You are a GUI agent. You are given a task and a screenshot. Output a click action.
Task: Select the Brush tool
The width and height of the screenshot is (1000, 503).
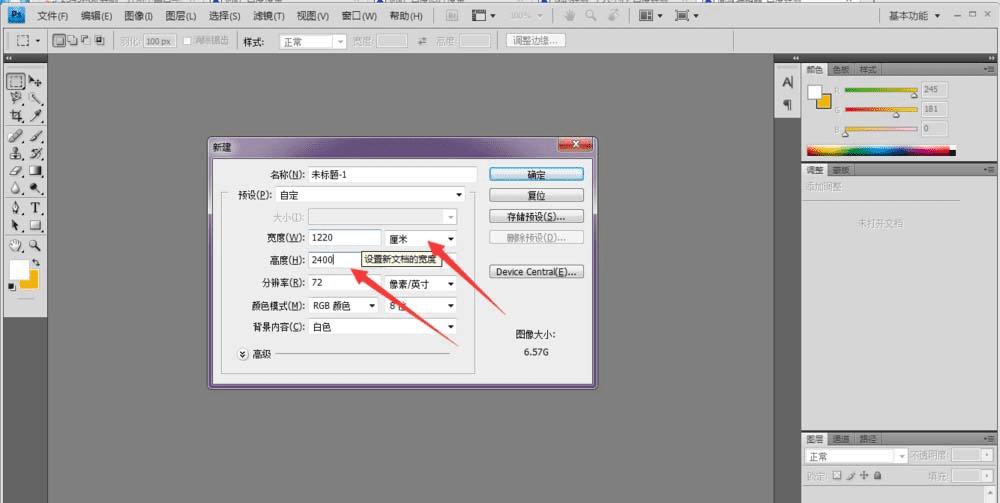35,136
